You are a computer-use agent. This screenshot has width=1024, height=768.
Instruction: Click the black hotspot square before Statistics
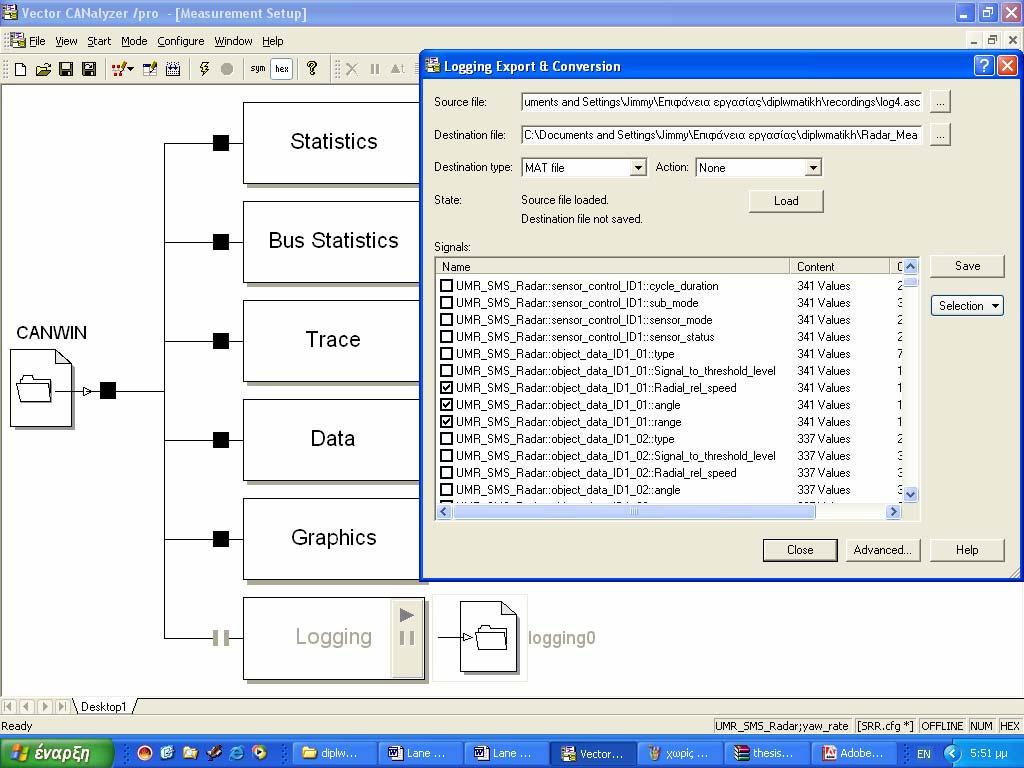click(221, 143)
